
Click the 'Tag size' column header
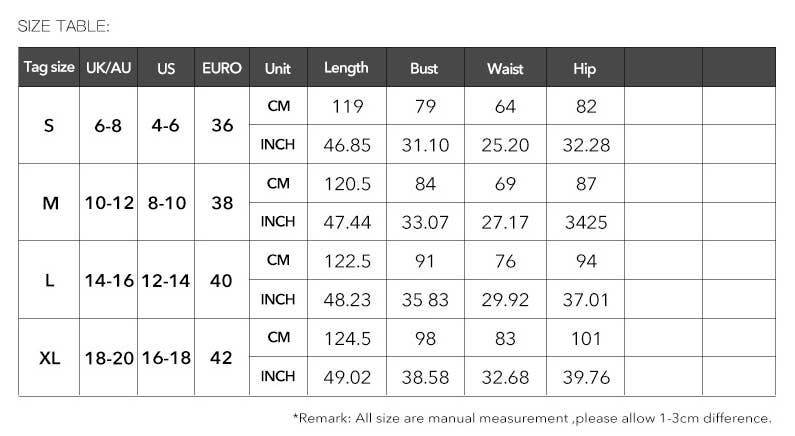[49, 68]
